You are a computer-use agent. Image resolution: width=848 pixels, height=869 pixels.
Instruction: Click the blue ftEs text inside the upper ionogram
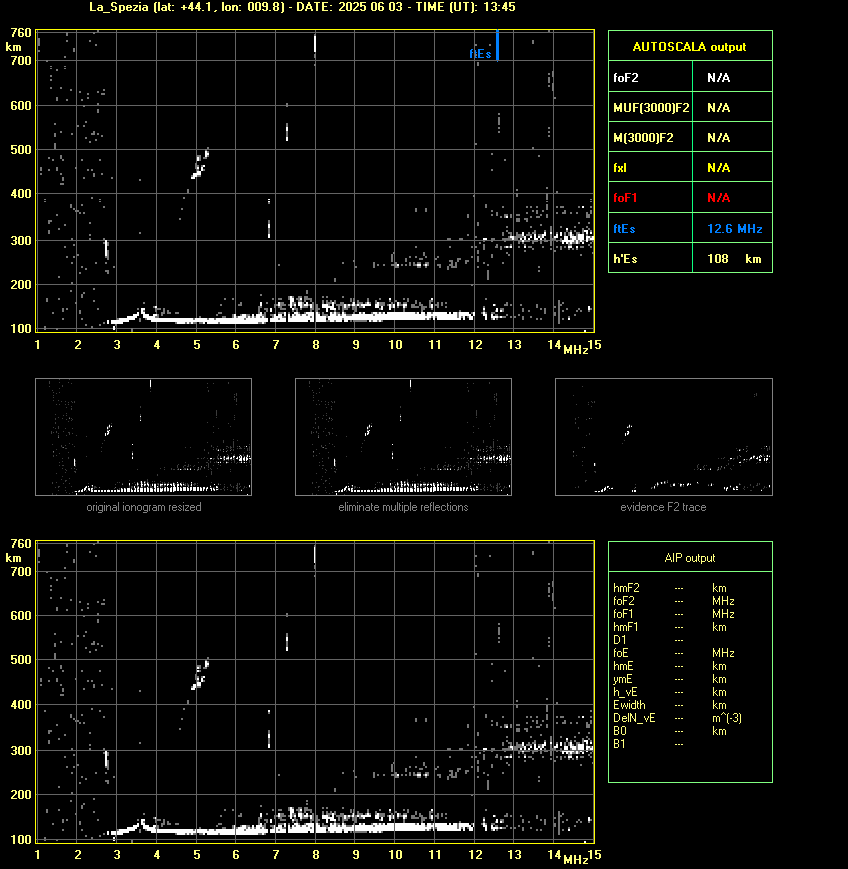coord(480,54)
